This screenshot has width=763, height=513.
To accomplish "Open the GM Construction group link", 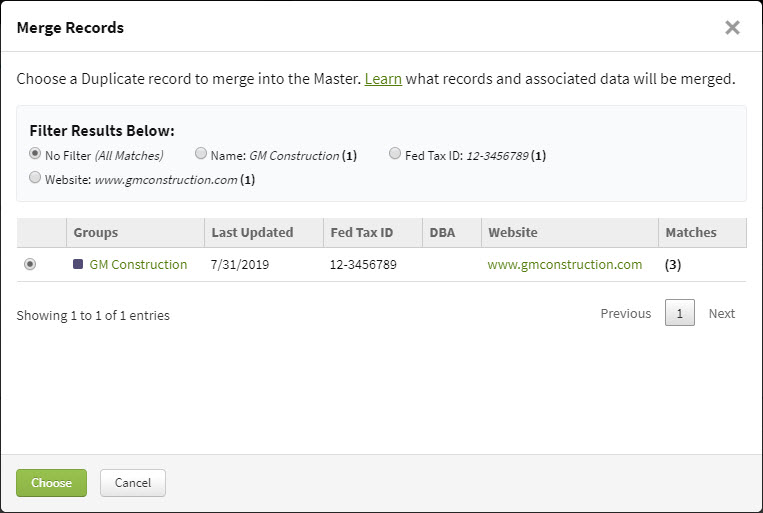I will [138, 264].
